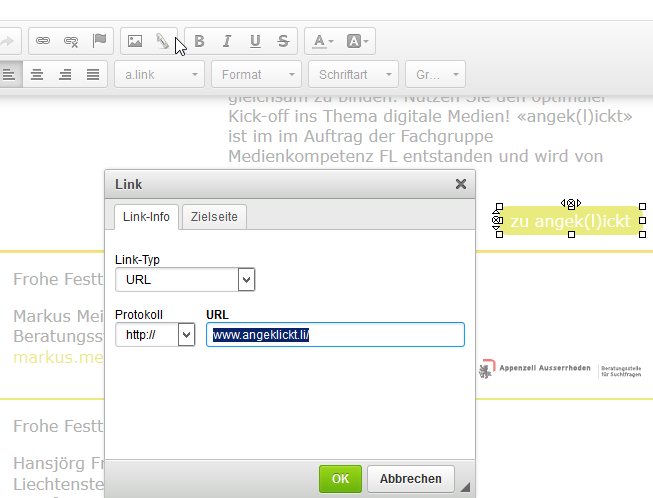Toggle underline formatting
This screenshot has width=653, height=498.
pyautogui.click(x=255, y=41)
